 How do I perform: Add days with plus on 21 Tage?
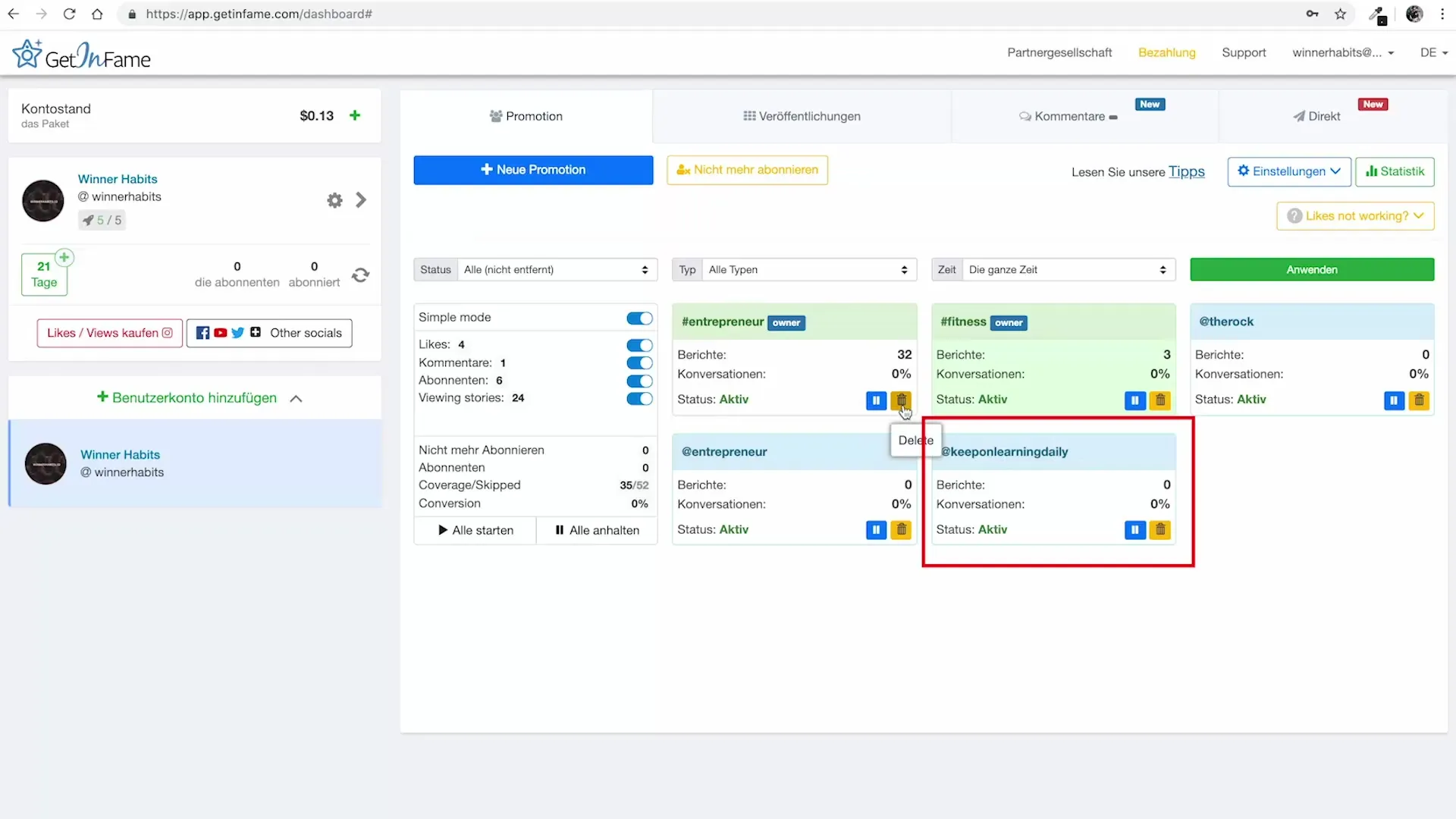coord(64,257)
